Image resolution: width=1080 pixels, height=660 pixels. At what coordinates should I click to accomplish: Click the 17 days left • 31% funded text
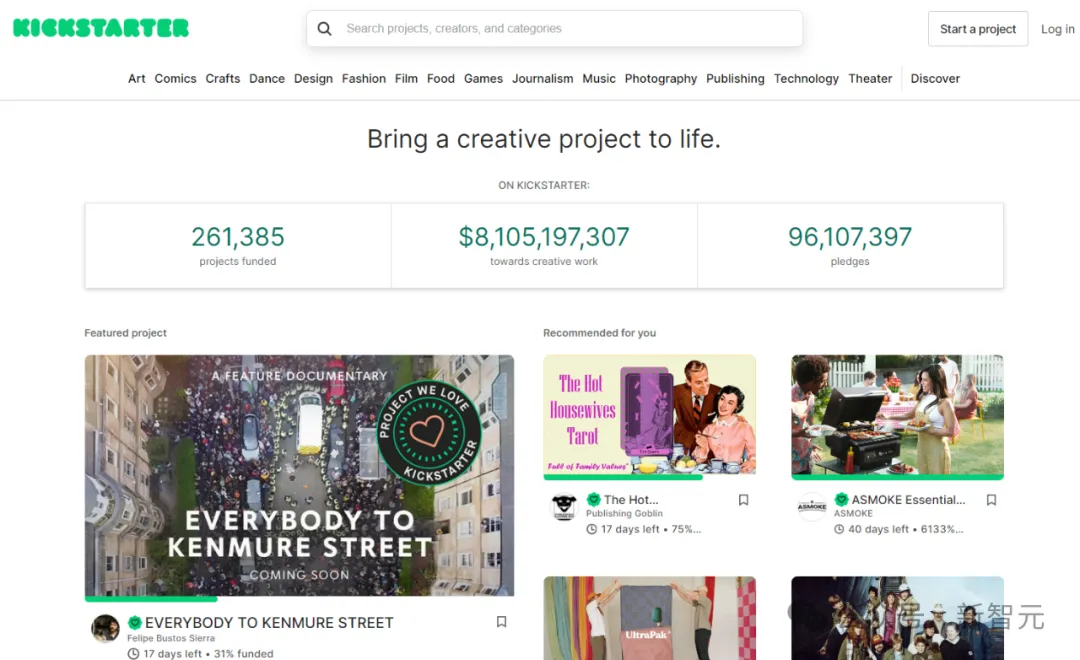pos(208,654)
